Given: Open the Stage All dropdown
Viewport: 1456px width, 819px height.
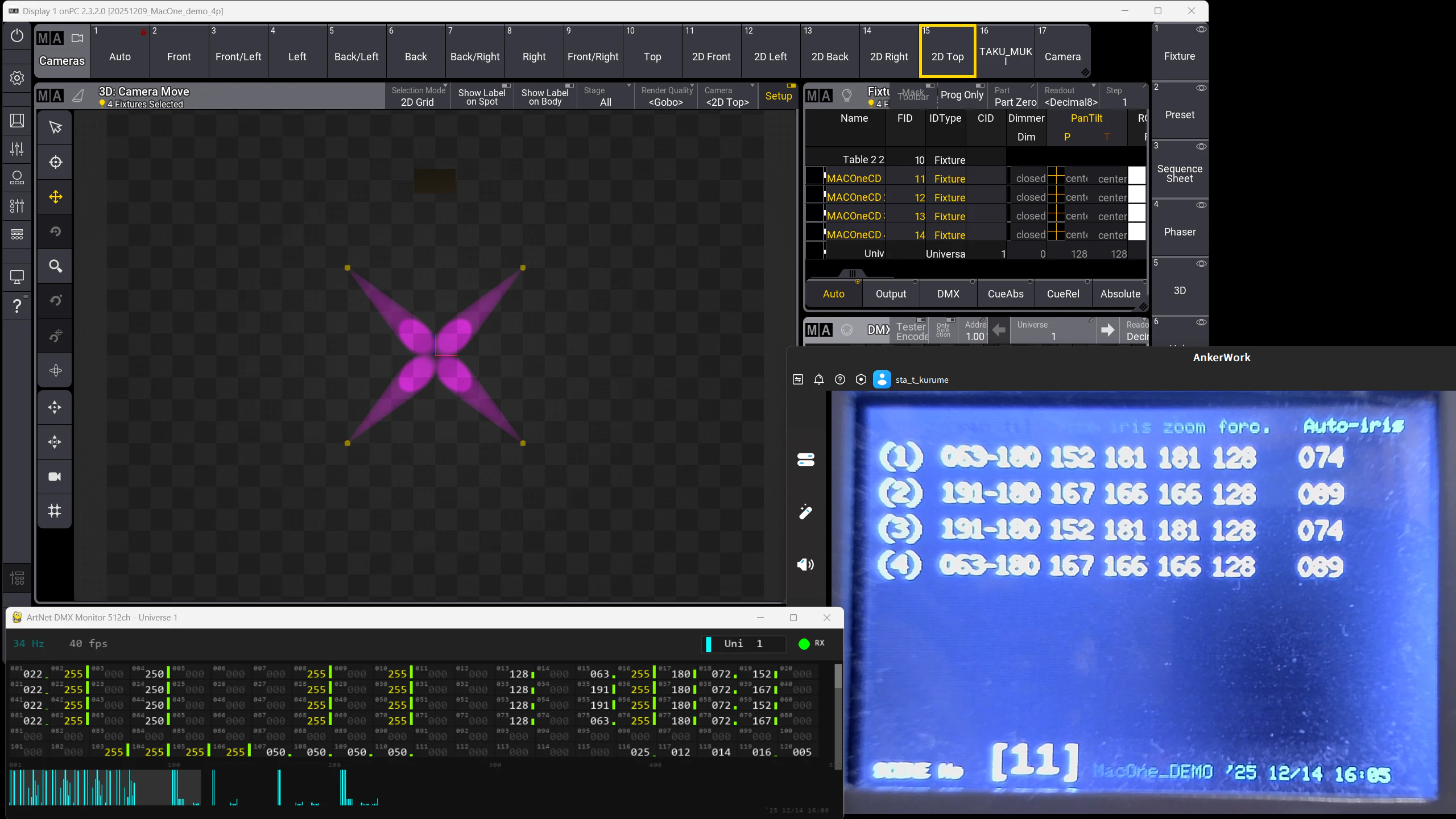Looking at the screenshot, I should click(x=606, y=96).
